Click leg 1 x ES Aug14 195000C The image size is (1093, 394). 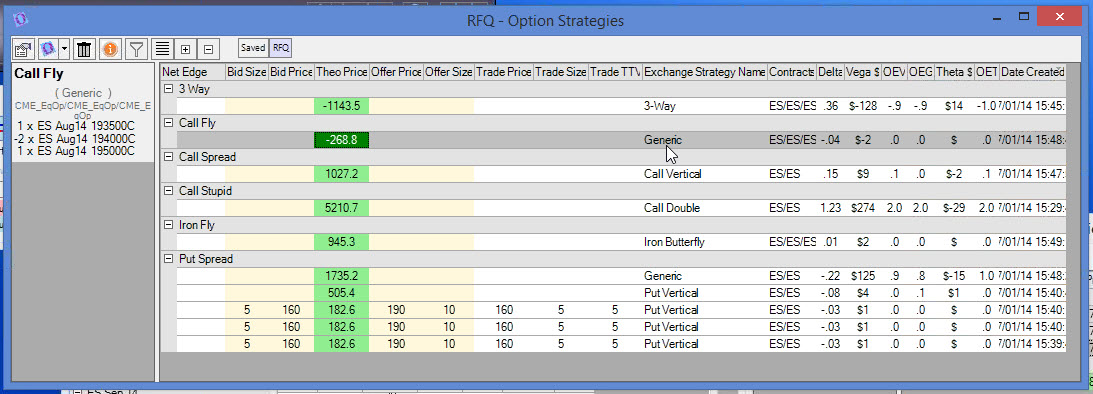click(x=76, y=151)
